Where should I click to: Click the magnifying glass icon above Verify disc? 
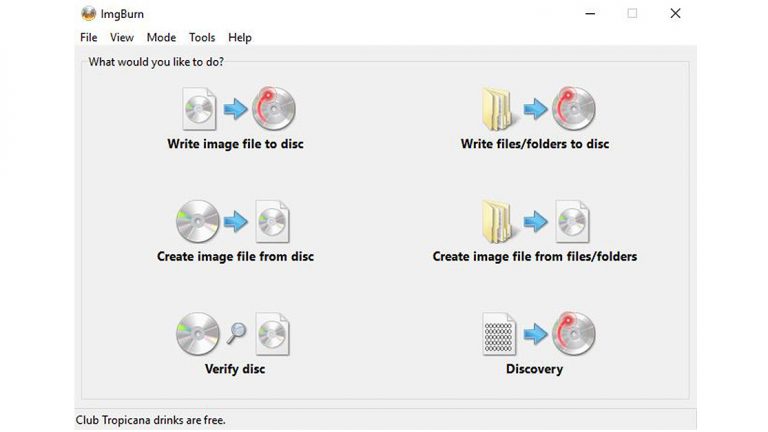tap(236, 334)
